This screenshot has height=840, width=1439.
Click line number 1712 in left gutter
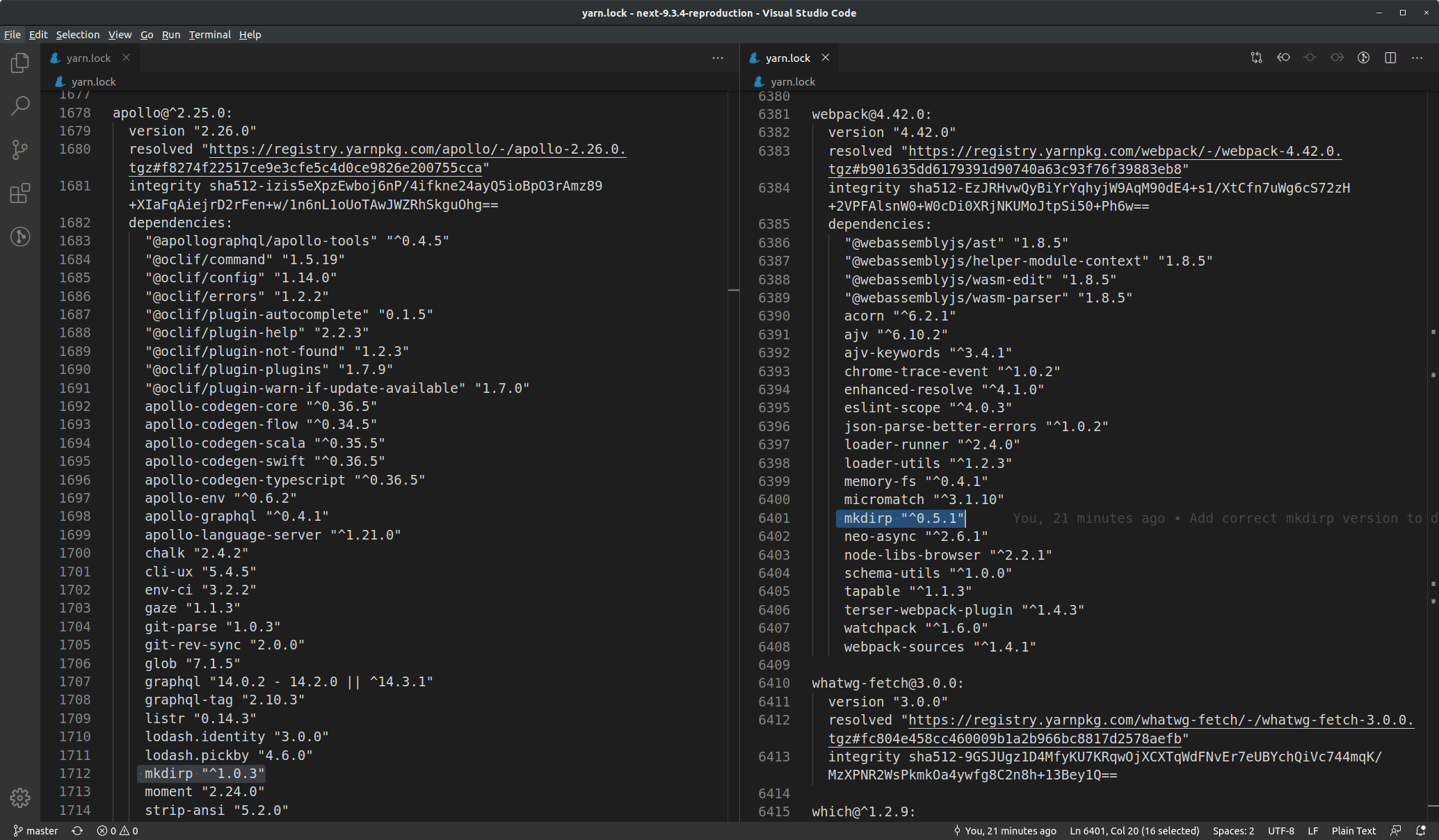[x=74, y=773]
